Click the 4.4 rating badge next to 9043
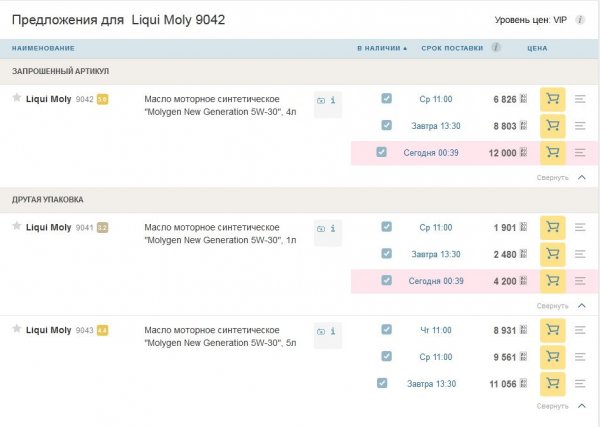The width and height of the screenshot is (600, 427). pos(102,329)
